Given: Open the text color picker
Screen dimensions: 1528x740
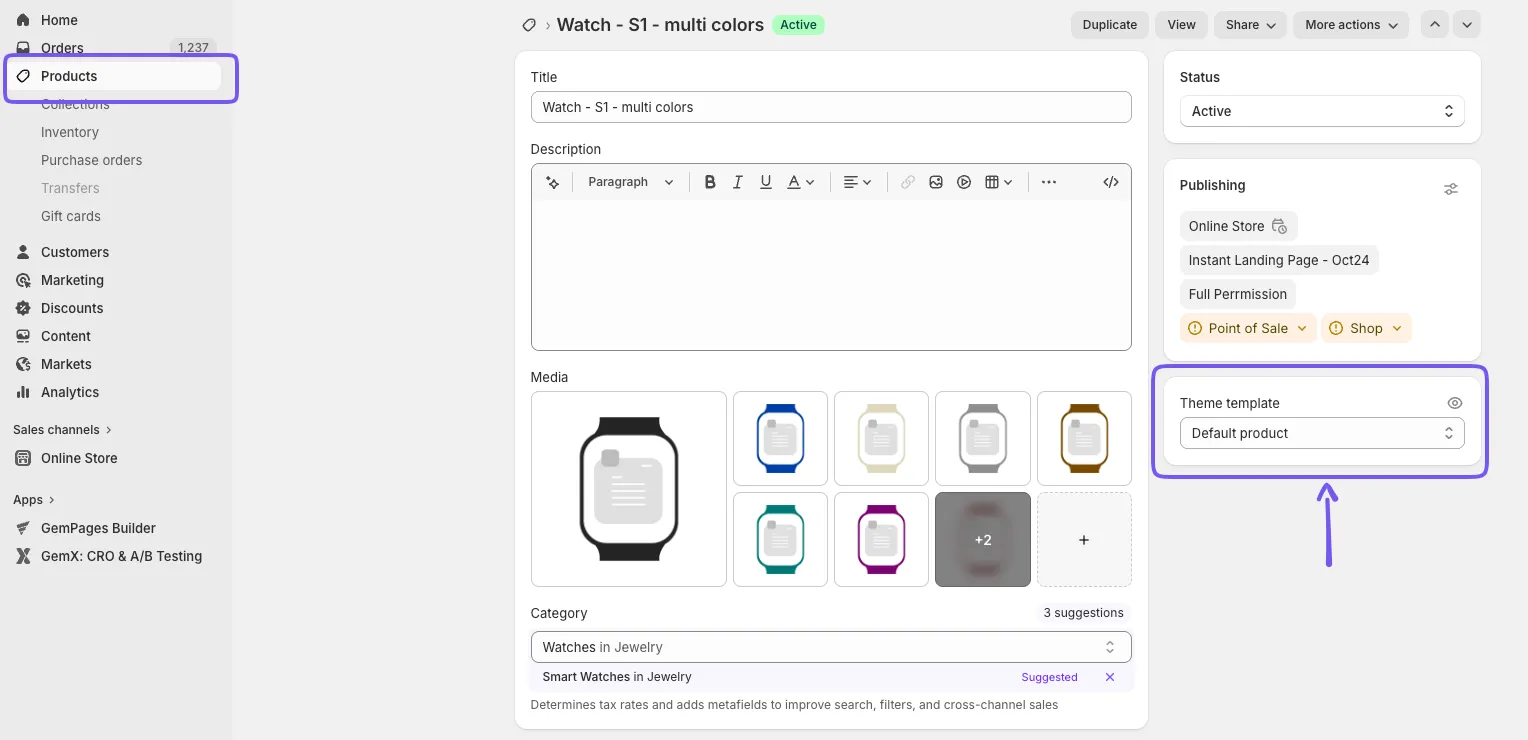Looking at the screenshot, I should coord(801,182).
